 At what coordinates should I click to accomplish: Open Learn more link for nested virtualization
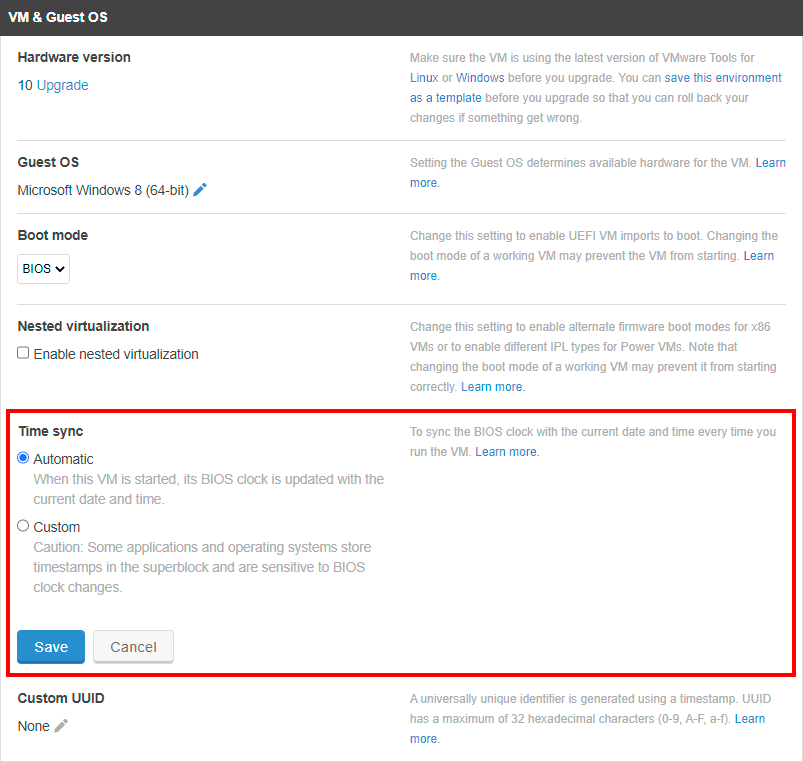point(493,387)
